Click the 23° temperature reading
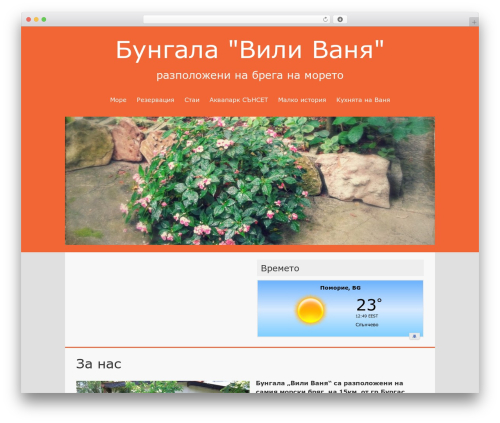Image resolution: width=500 pixels, height=423 pixels. 369,304
